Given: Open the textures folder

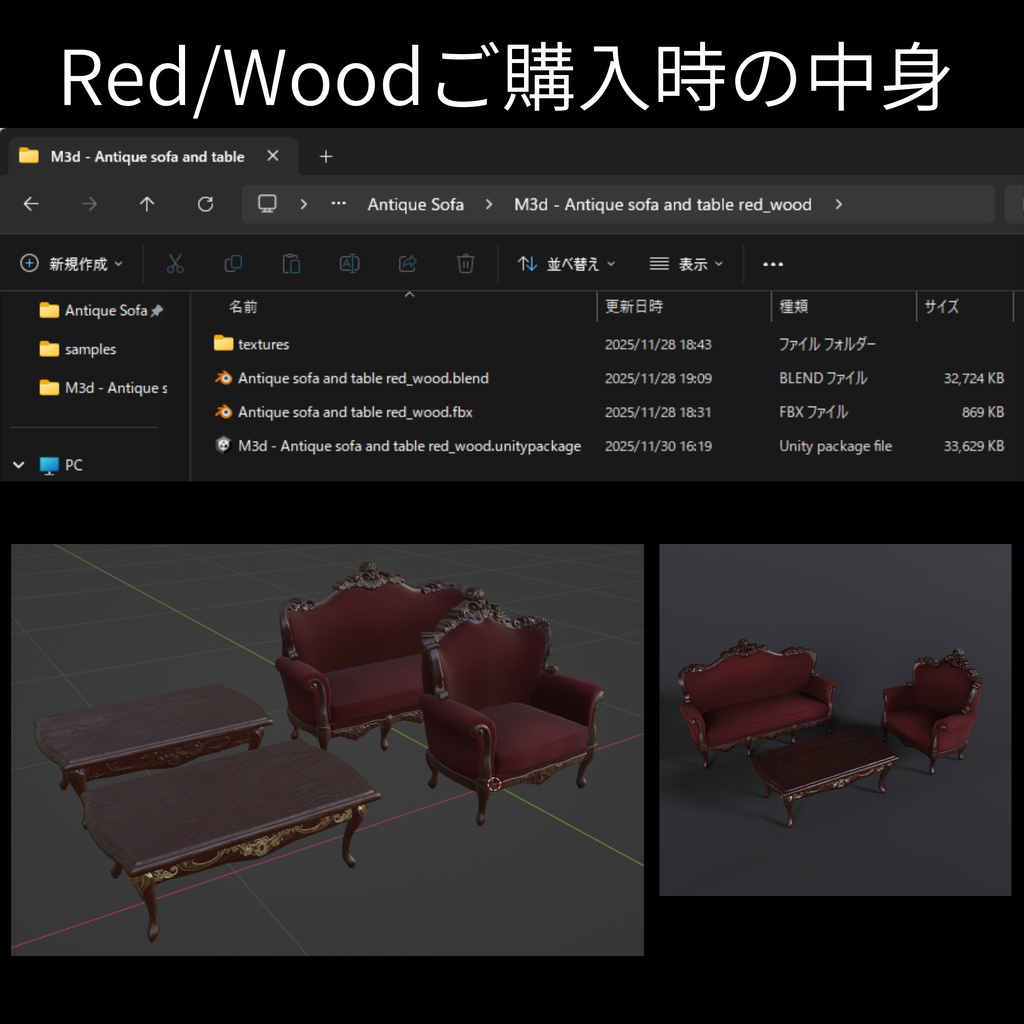Looking at the screenshot, I should [265, 344].
